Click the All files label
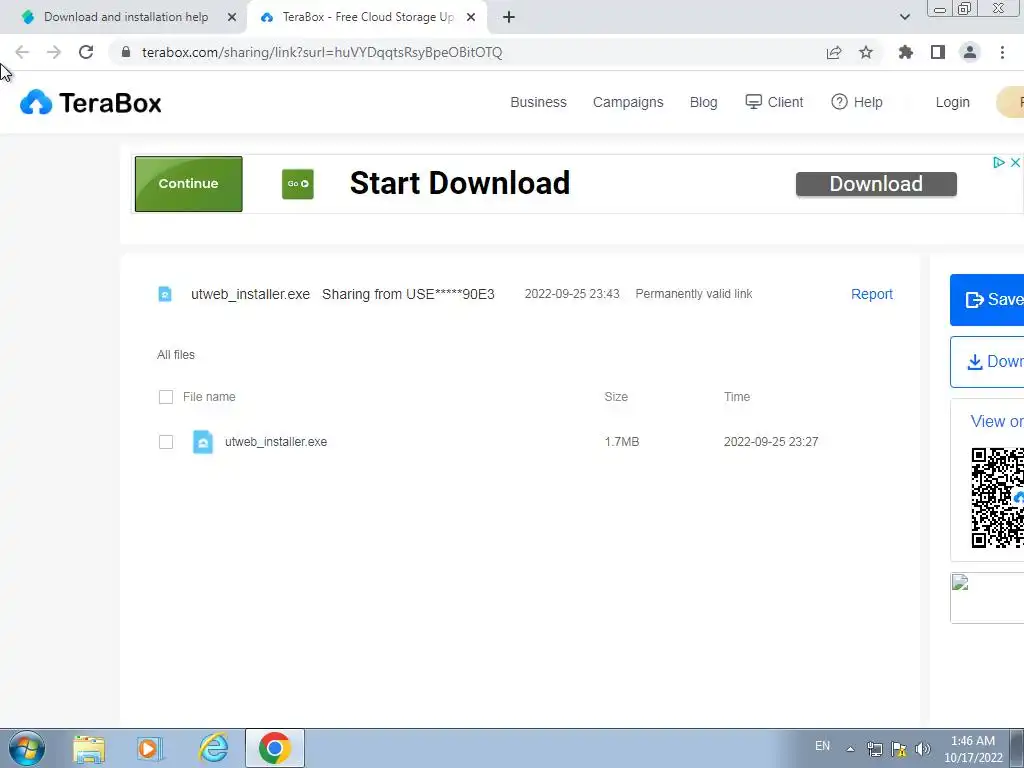This screenshot has width=1024, height=768. tap(176, 355)
